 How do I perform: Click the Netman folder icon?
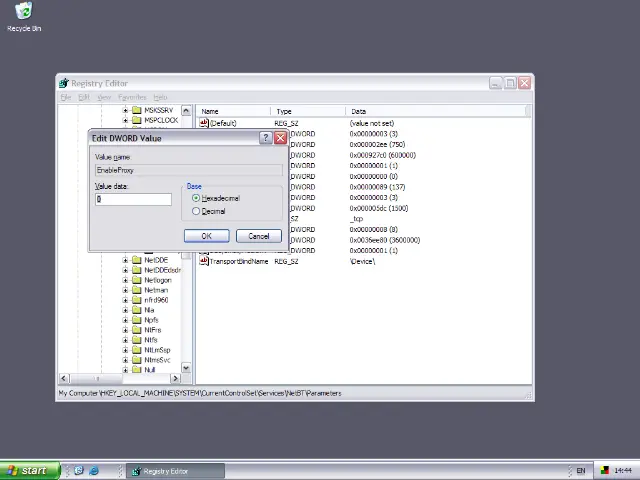137,290
